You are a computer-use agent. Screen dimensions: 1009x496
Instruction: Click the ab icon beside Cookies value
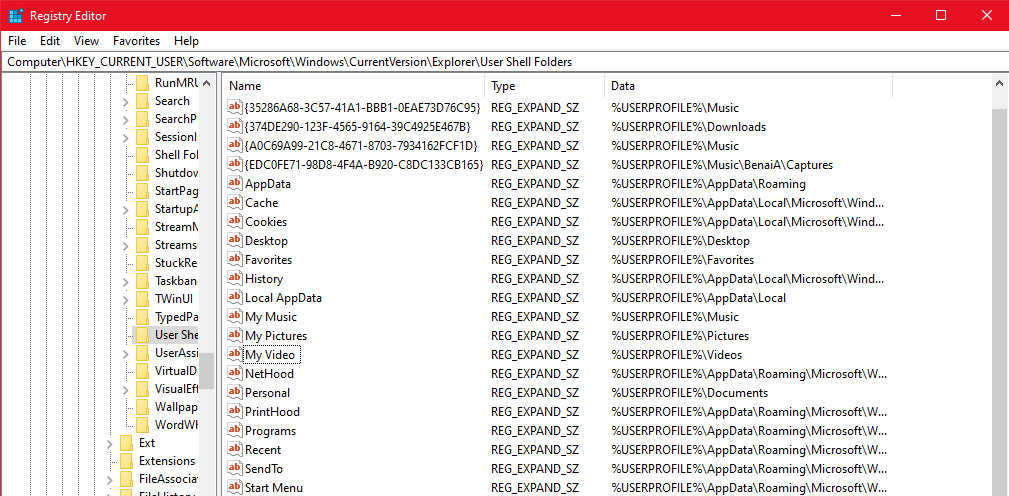(235, 221)
